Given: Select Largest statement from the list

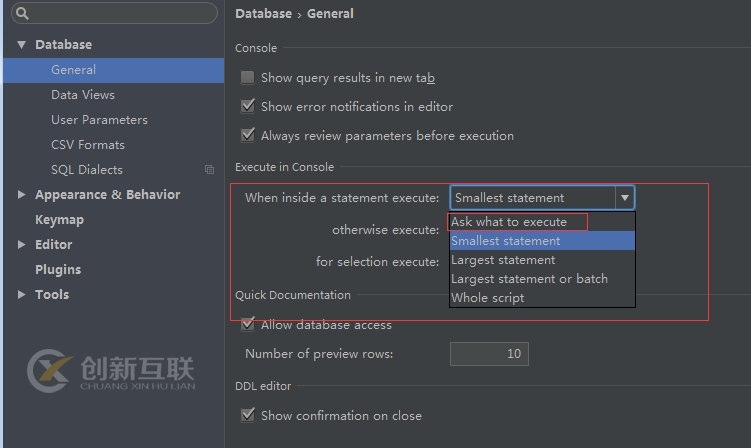Looking at the screenshot, I should (503, 260).
